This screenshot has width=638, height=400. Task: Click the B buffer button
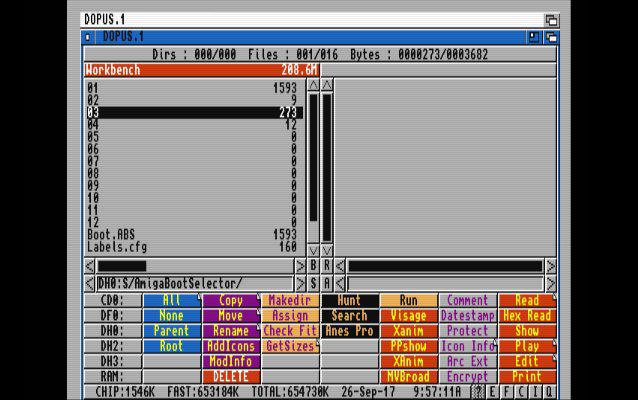click(313, 266)
